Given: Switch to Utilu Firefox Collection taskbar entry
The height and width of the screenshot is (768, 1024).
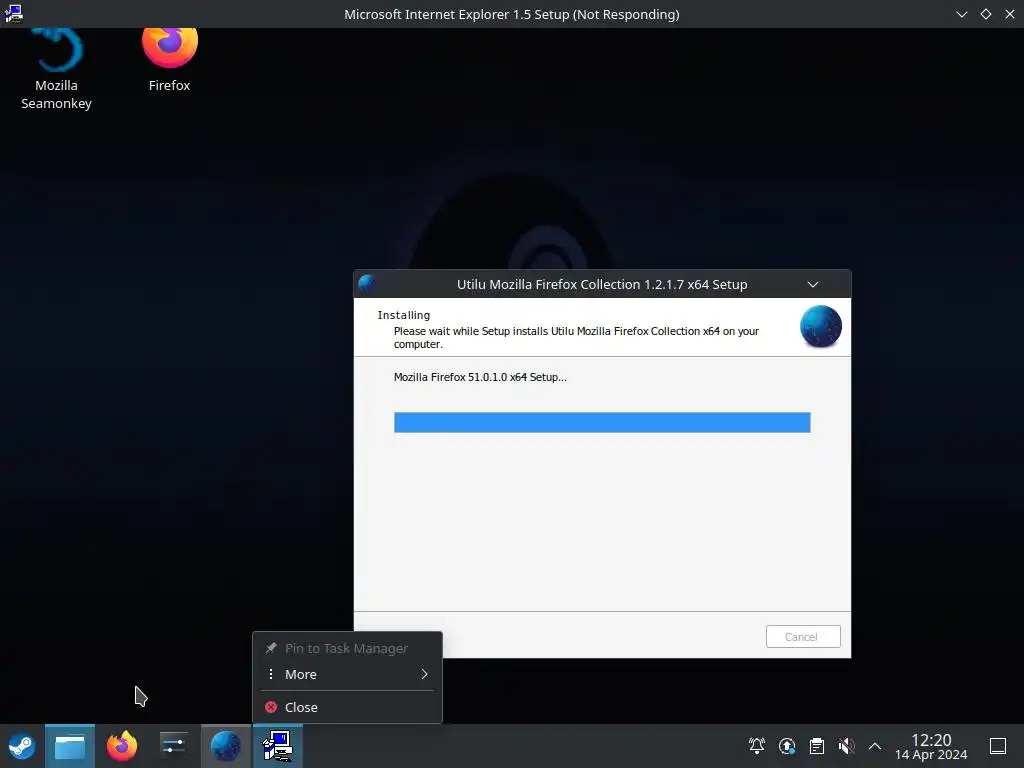Looking at the screenshot, I should coord(226,746).
